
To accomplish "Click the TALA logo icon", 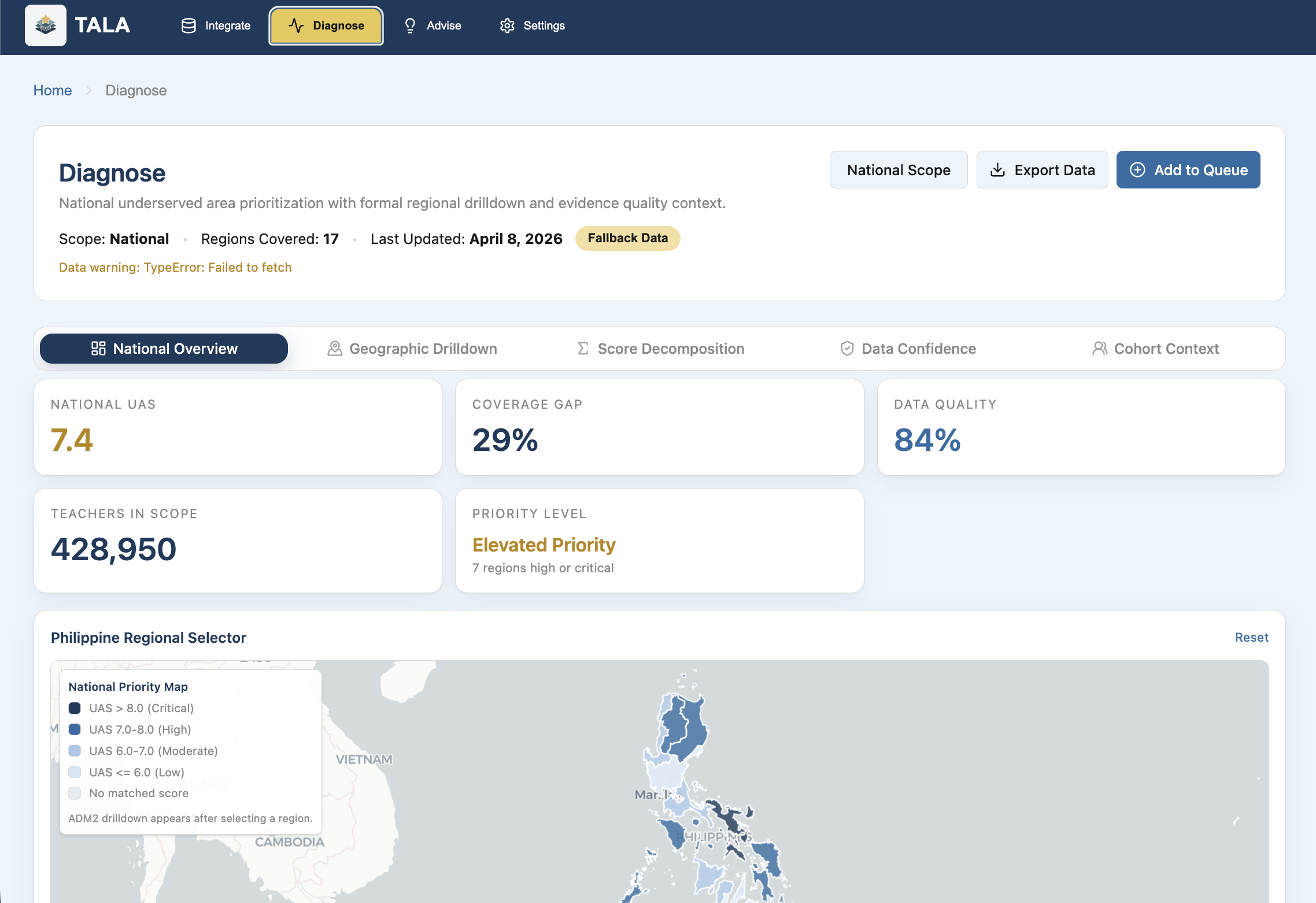I will pyautogui.click(x=46, y=25).
